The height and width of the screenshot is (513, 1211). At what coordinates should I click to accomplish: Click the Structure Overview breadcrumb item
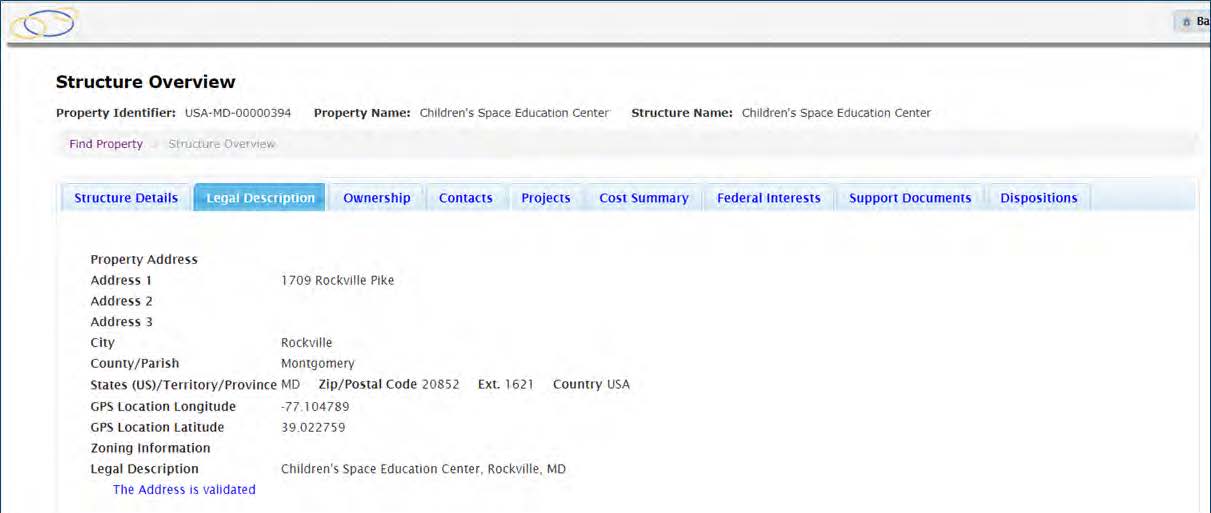click(222, 144)
